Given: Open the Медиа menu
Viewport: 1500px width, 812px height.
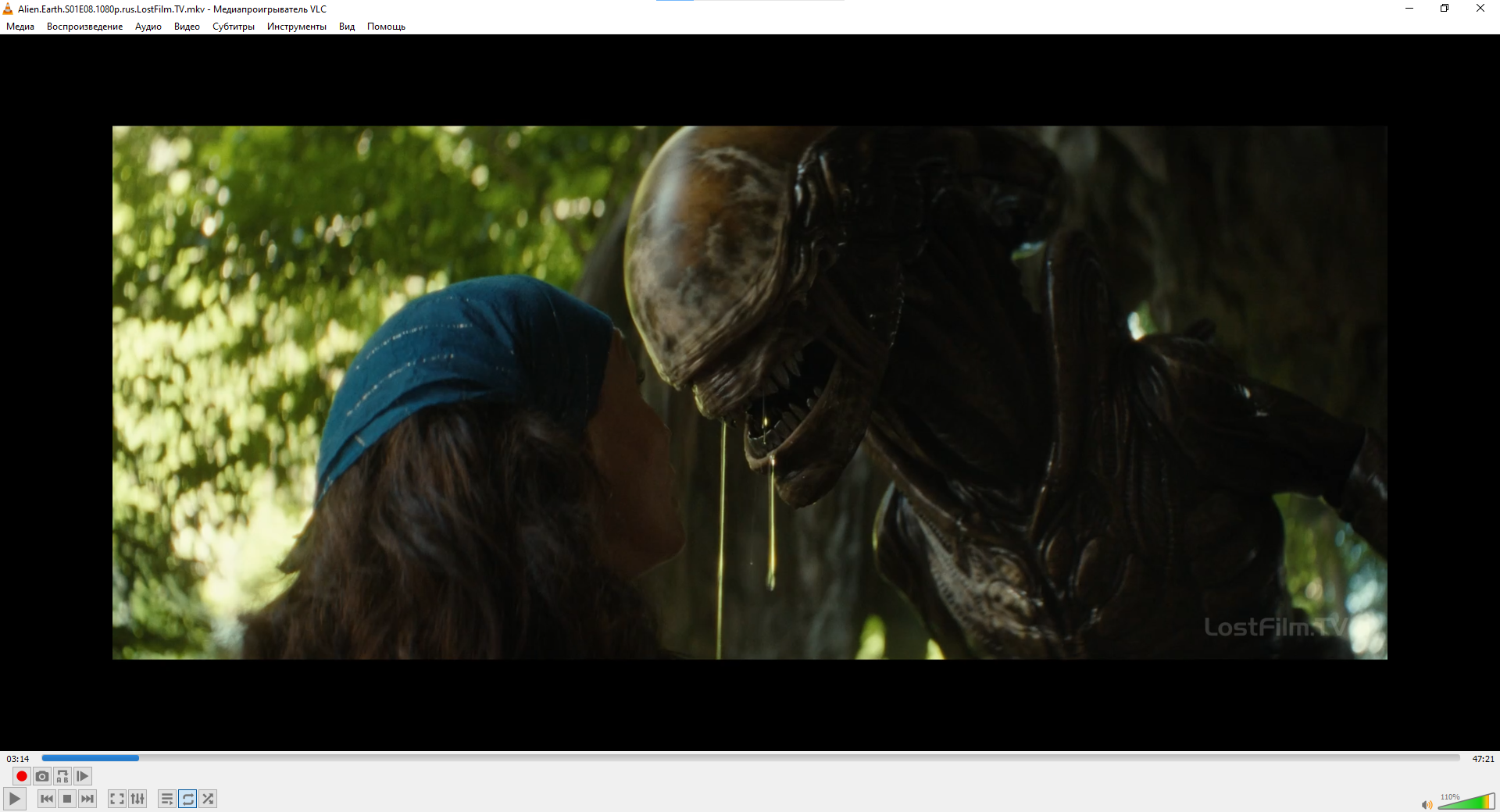Looking at the screenshot, I should tap(20, 27).
